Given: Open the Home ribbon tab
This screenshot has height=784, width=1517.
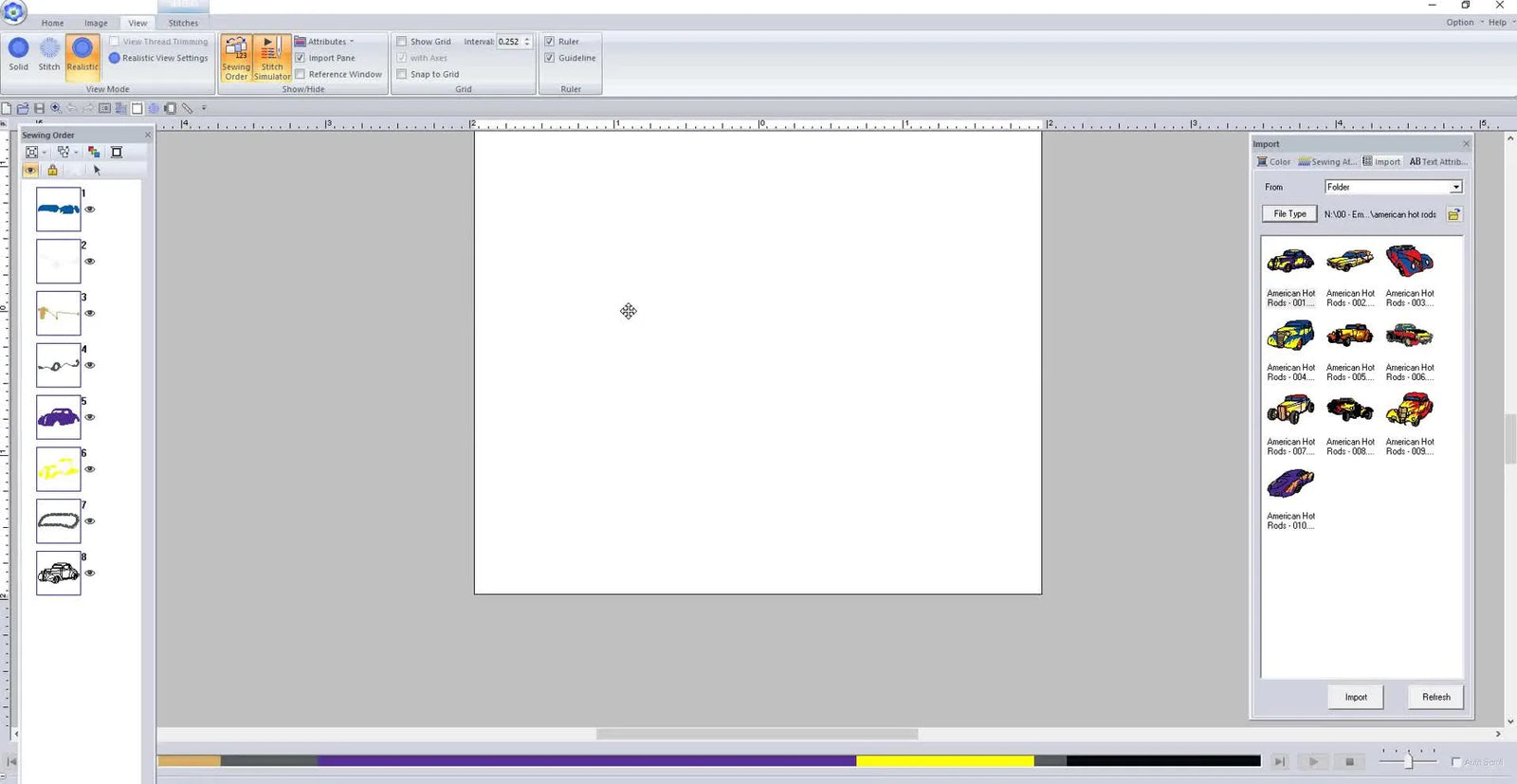Looking at the screenshot, I should pyautogui.click(x=53, y=23).
